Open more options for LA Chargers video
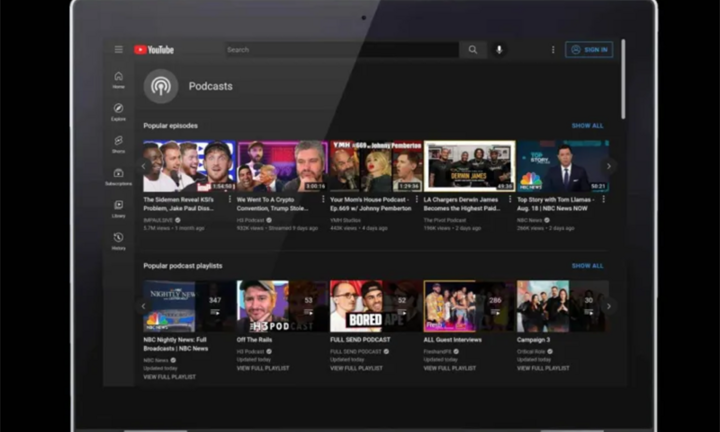The width and height of the screenshot is (720, 432). (x=510, y=199)
